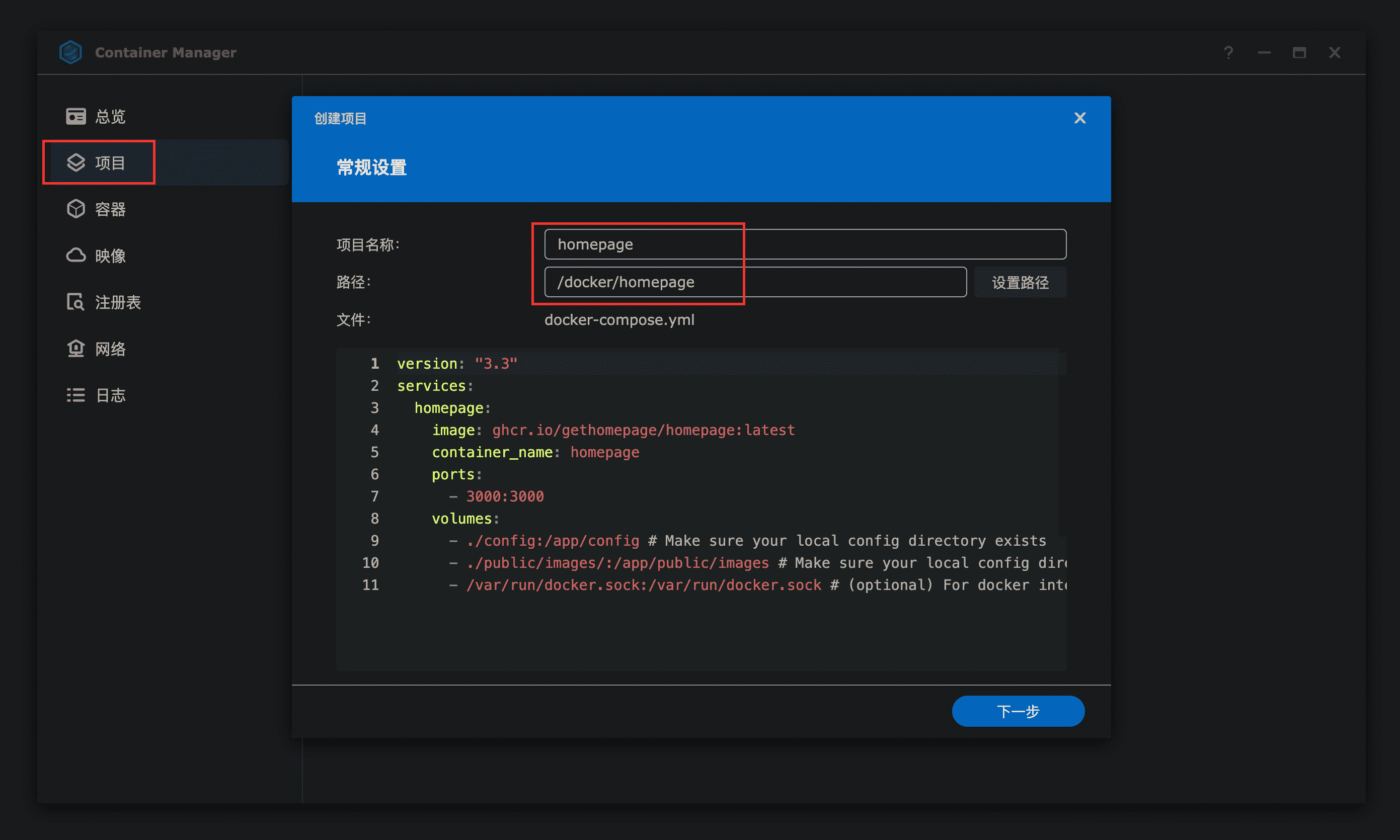Go to 映像 image cloud icon
This screenshot has height=840, width=1400.
pos(76,256)
